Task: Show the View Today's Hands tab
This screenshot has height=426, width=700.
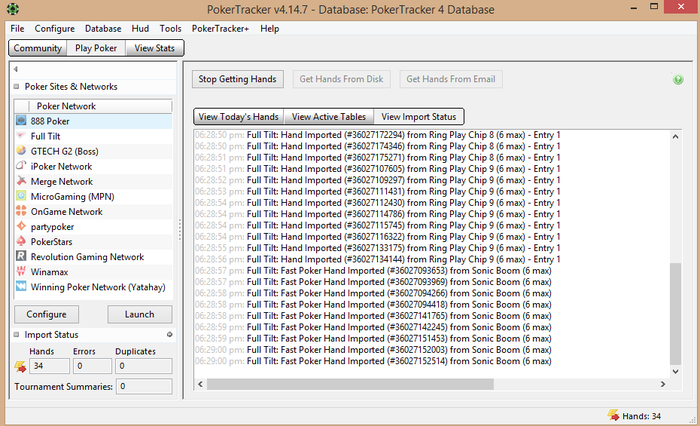Action: [239, 117]
